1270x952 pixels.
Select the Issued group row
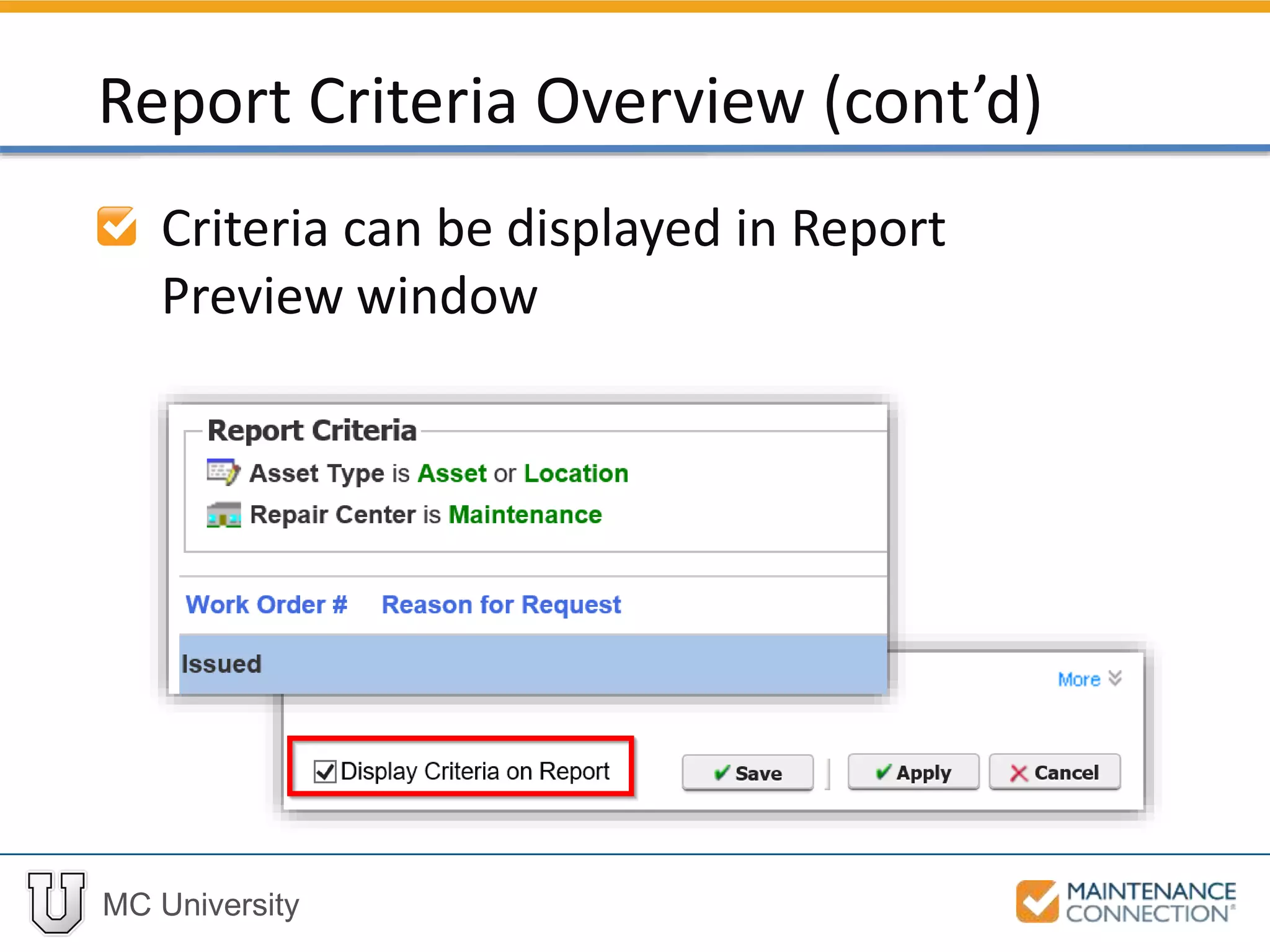click(533, 664)
